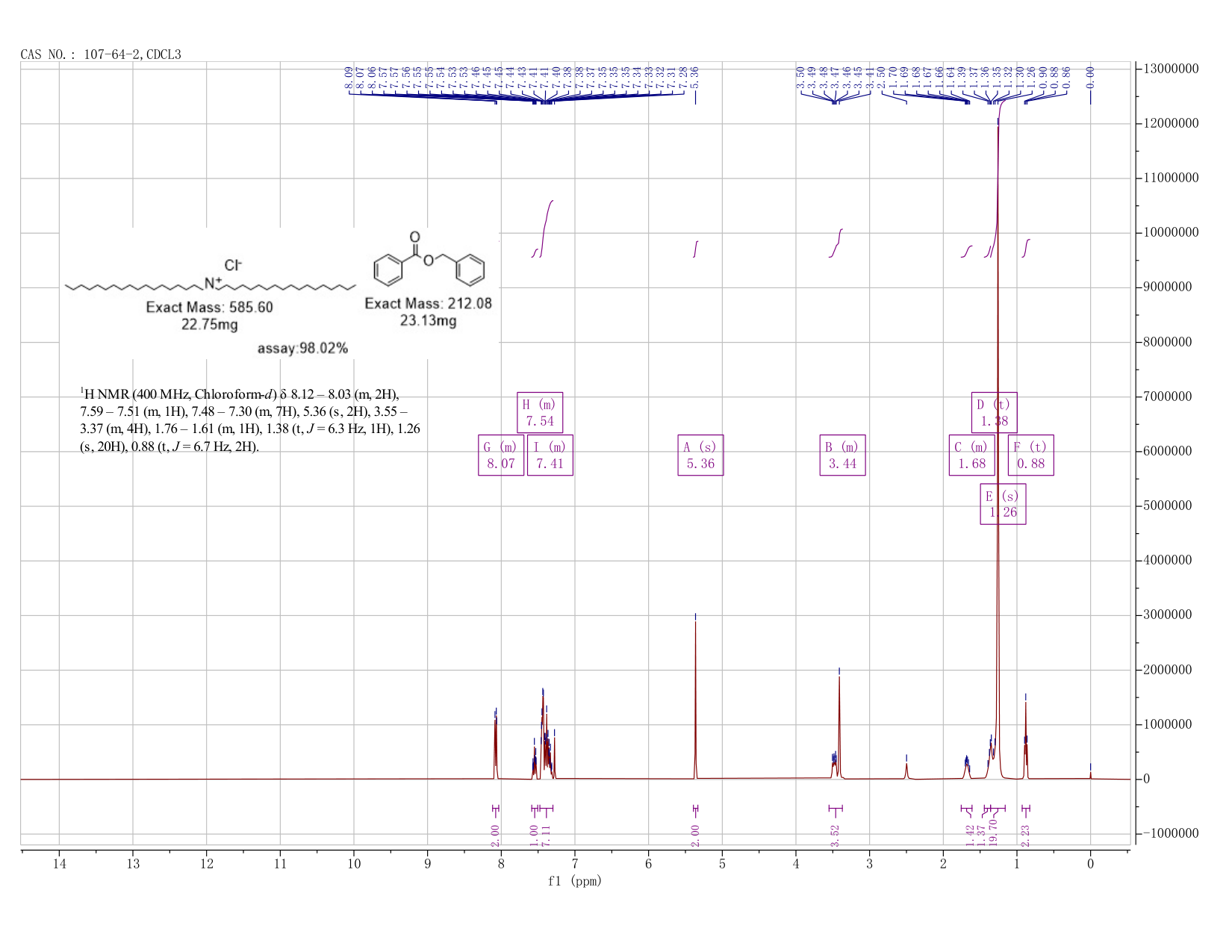Select multiplet box E (s) 1.26
Viewport: 1232px width, 952px height.
[x=1003, y=504]
